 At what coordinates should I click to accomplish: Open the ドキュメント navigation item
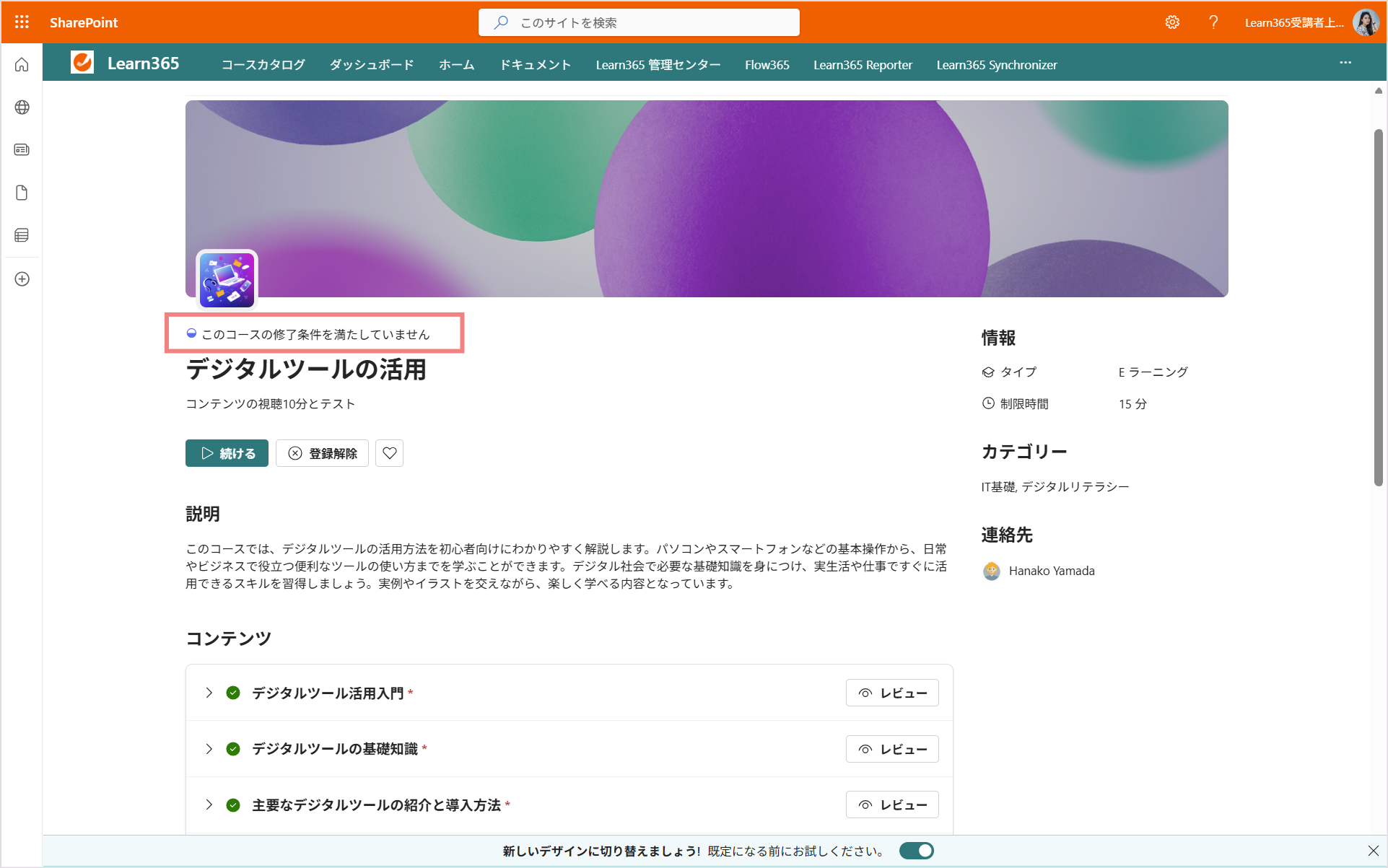(536, 65)
